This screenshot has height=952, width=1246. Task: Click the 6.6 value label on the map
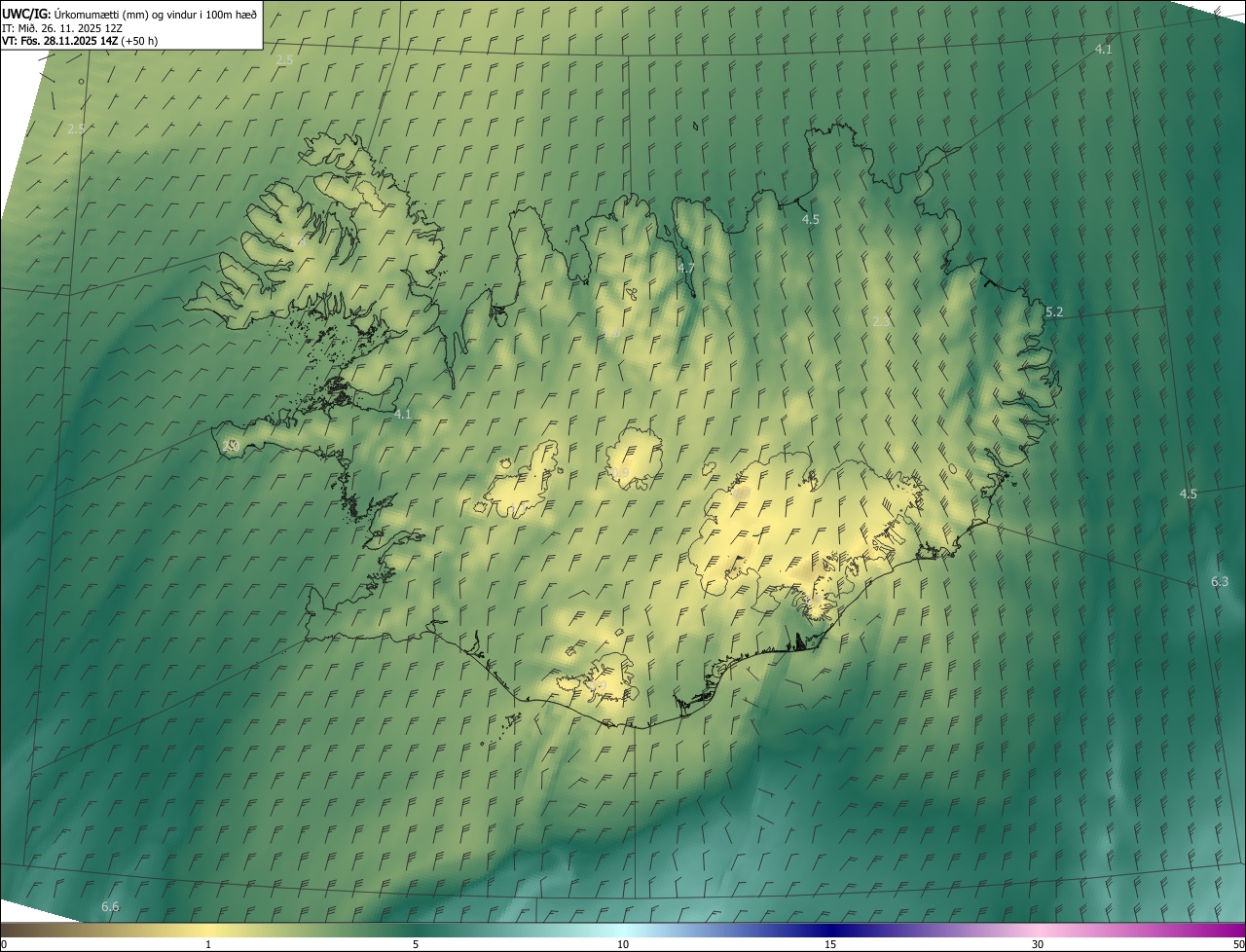[x=110, y=906]
